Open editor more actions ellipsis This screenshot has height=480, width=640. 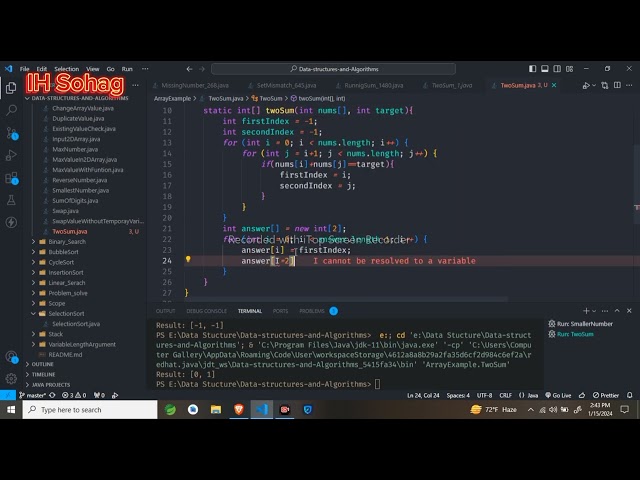(629, 85)
